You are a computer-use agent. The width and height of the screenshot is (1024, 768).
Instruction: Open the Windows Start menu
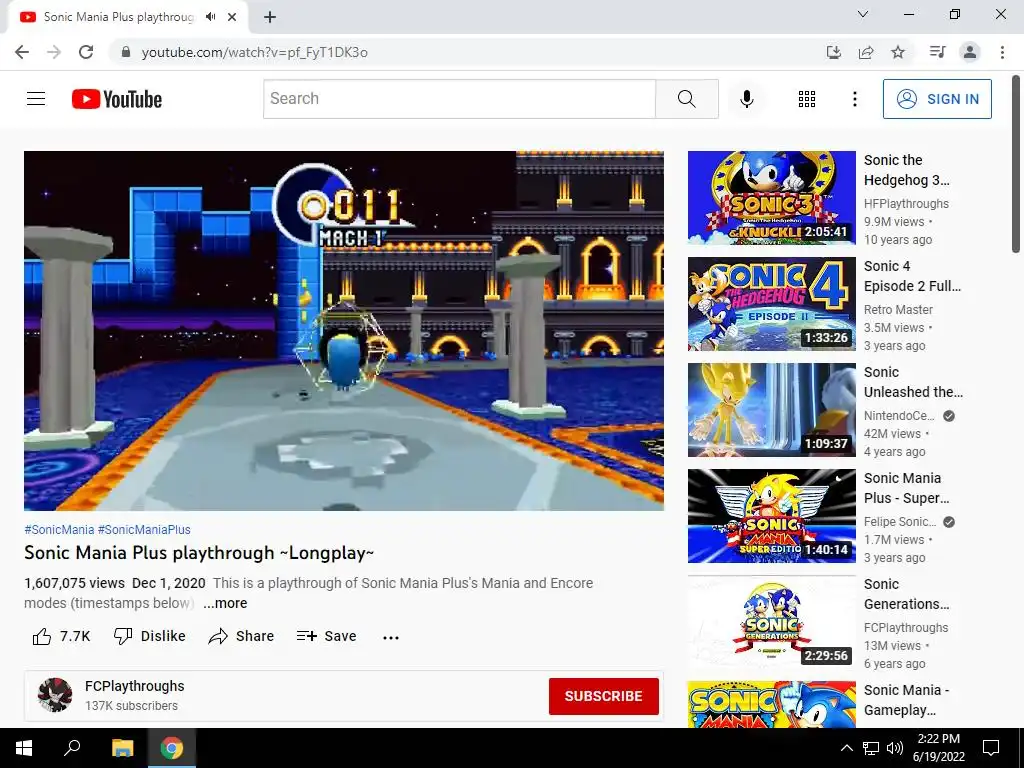coord(24,748)
